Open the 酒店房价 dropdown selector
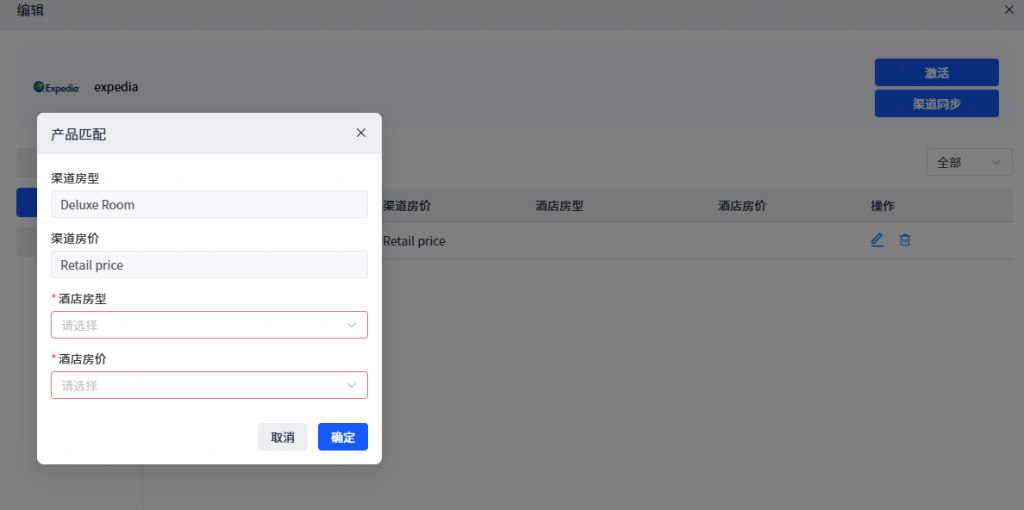 click(x=209, y=385)
